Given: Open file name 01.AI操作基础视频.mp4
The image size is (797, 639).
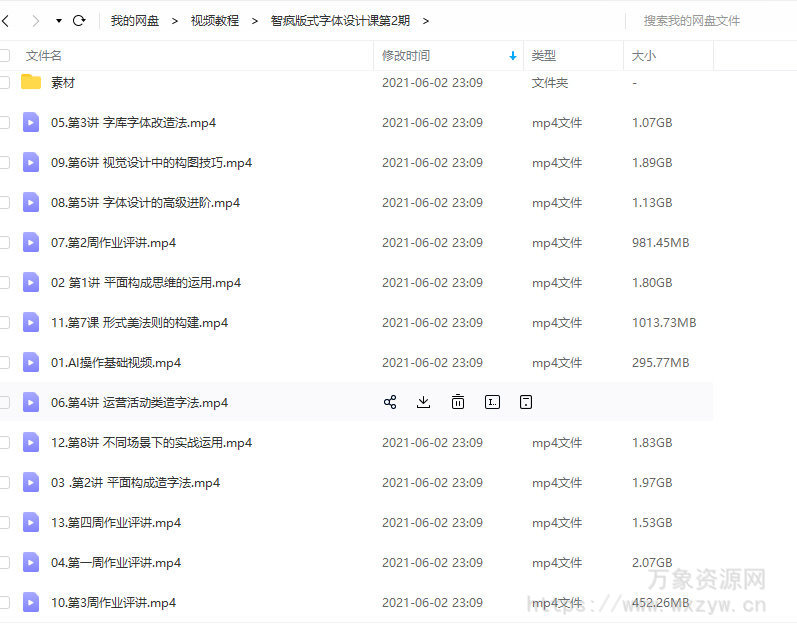Looking at the screenshot, I should coord(116,362).
